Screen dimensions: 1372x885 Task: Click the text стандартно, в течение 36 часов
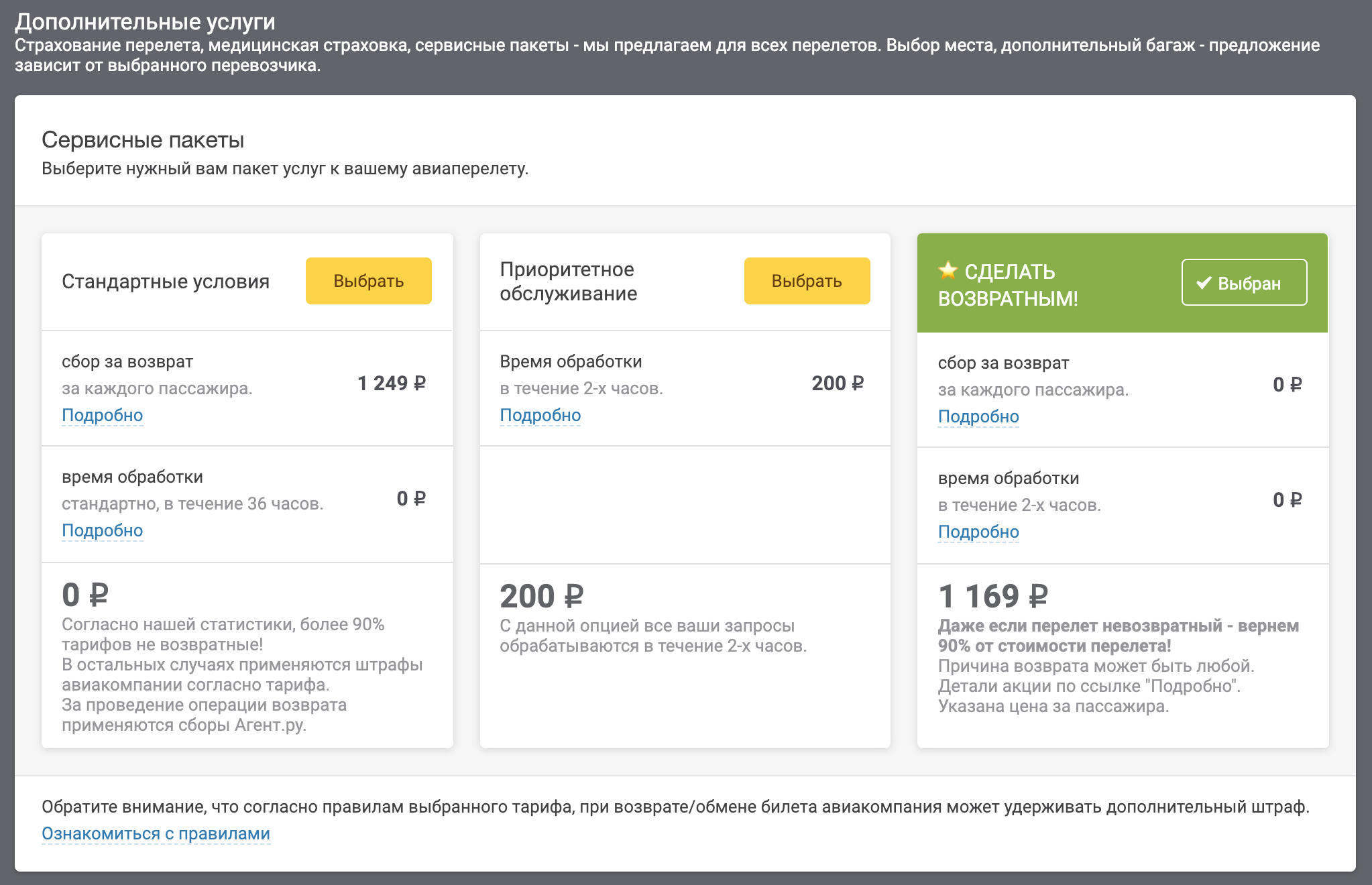192,504
